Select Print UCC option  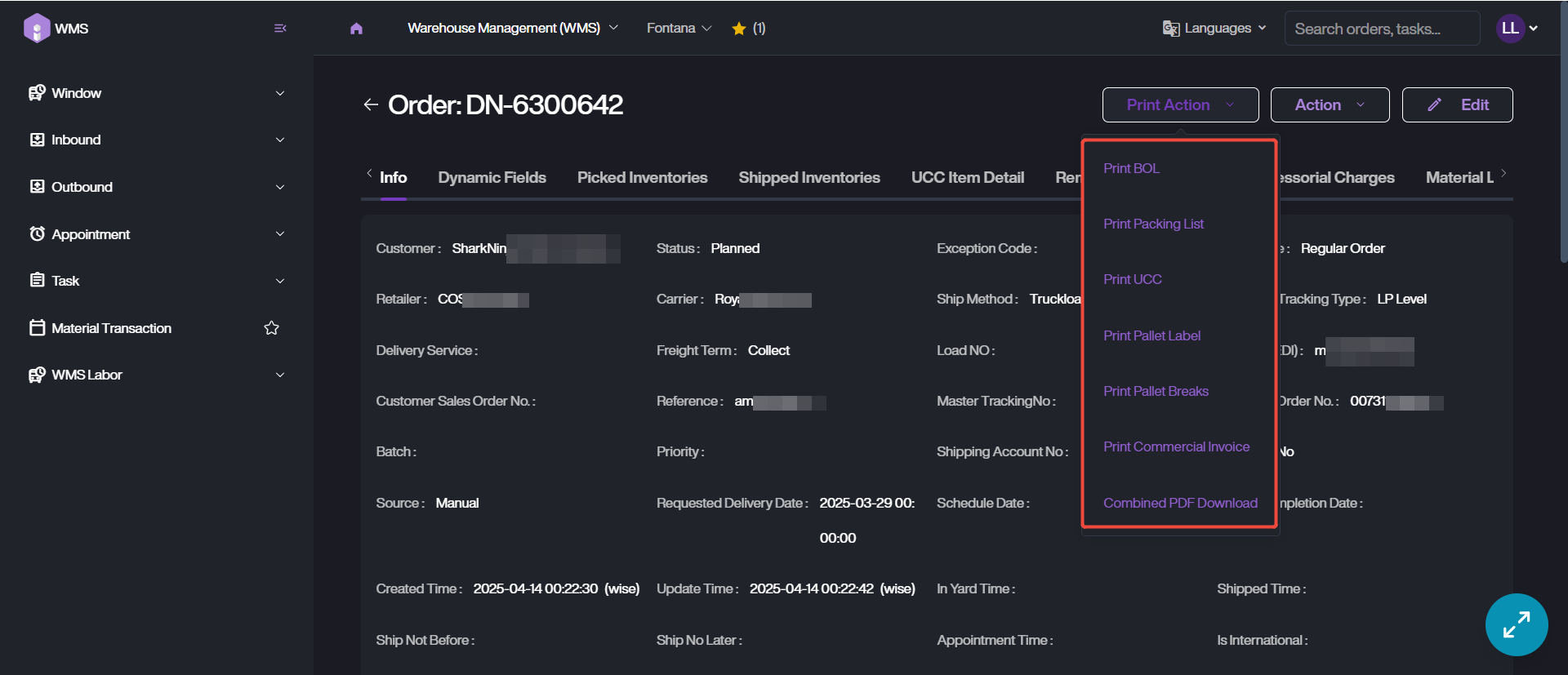1132,279
